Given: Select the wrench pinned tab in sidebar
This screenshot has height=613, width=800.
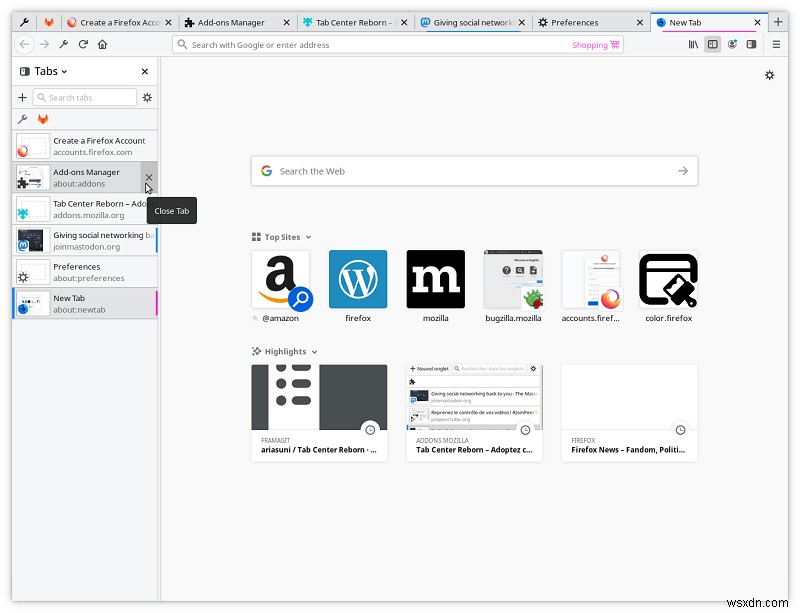Looking at the screenshot, I should 20,119.
